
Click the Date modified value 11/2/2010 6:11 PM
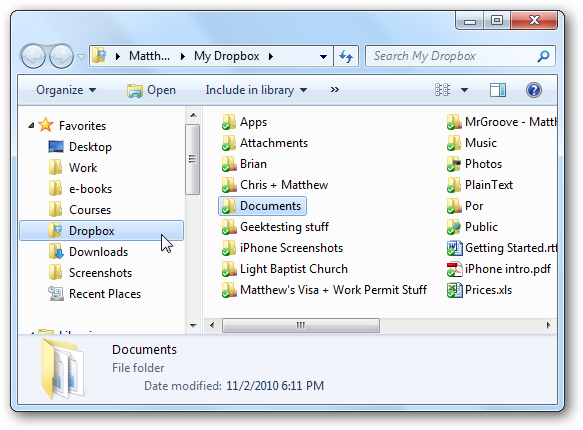(275, 386)
